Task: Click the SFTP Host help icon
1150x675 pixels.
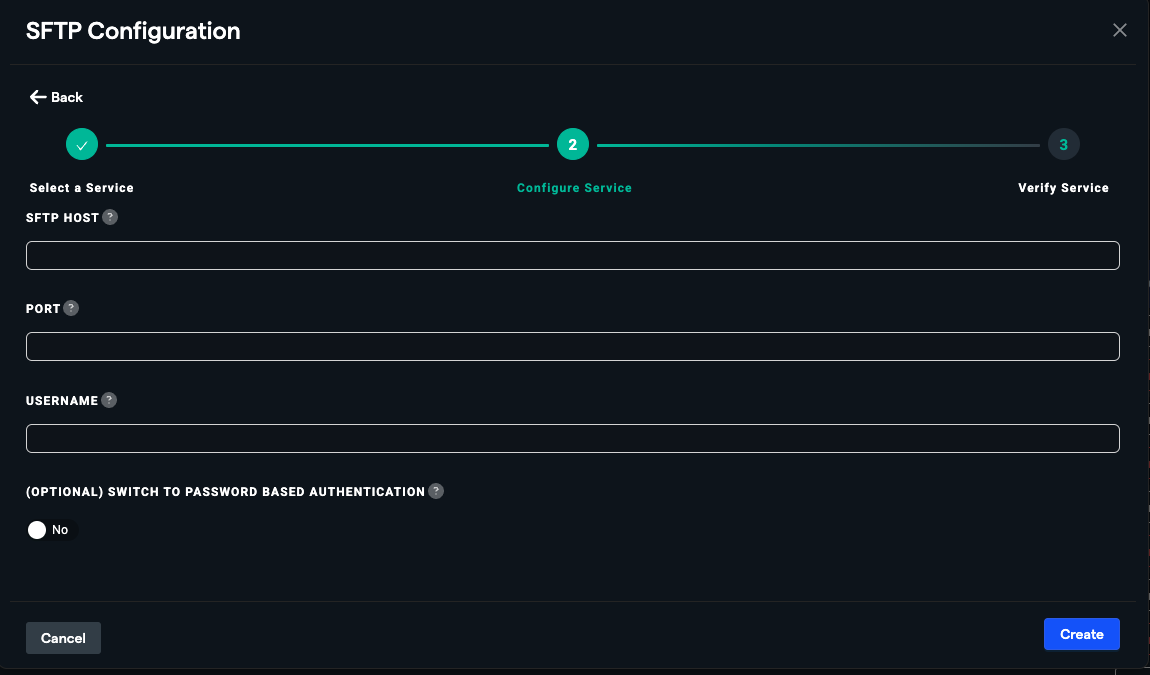Action: [x=110, y=217]
